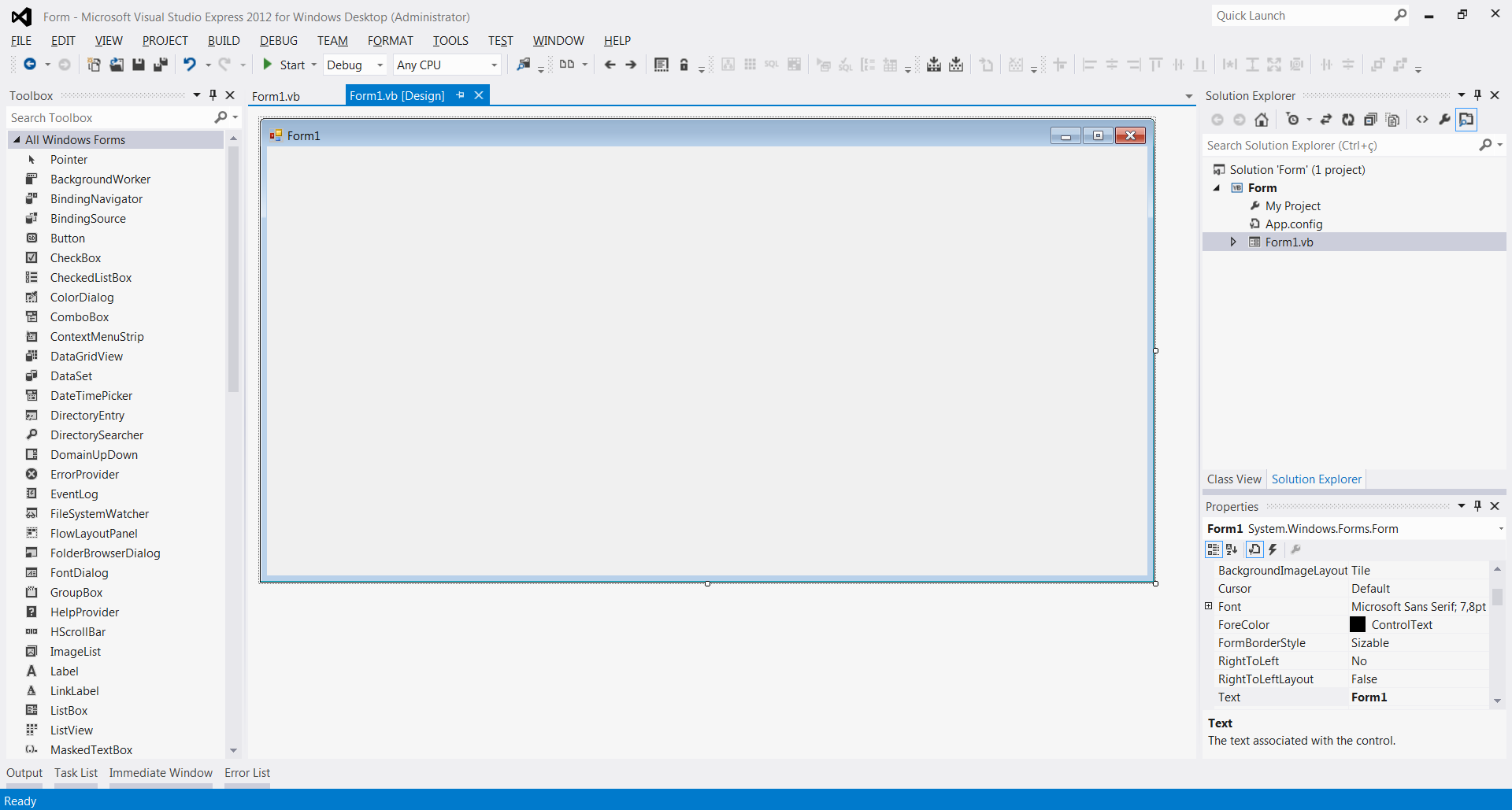Collapse the Form project node
Screen dimensions: 1512x810
(1217, 188)
